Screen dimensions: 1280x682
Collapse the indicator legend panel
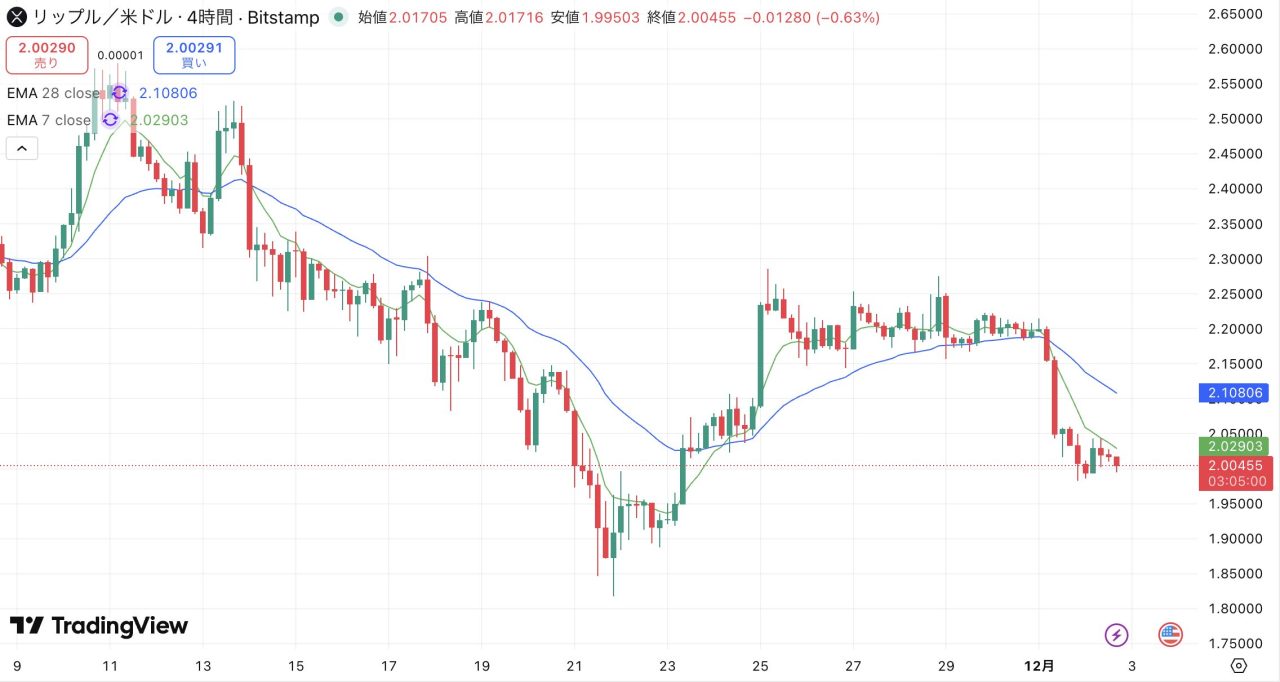point(21,147)
